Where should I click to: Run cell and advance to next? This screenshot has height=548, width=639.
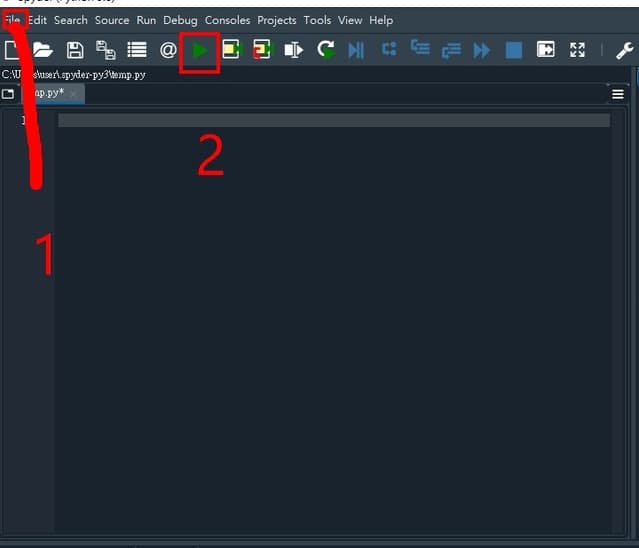click(262, 50)
